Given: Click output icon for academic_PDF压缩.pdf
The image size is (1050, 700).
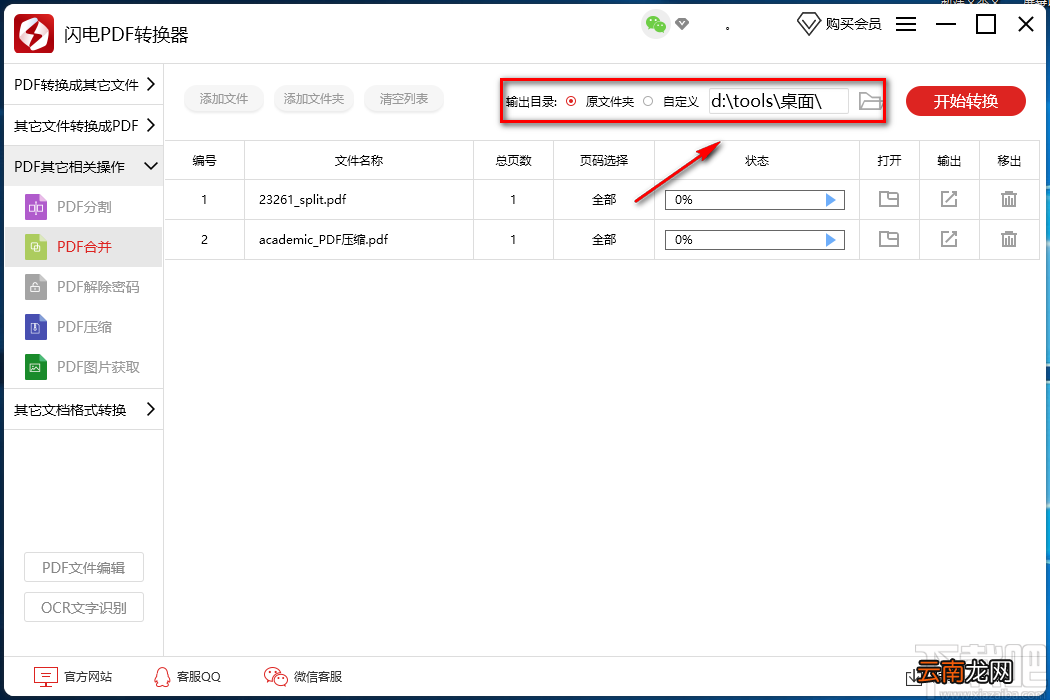Looking at the screenshot, I should (x=949, y=239).
